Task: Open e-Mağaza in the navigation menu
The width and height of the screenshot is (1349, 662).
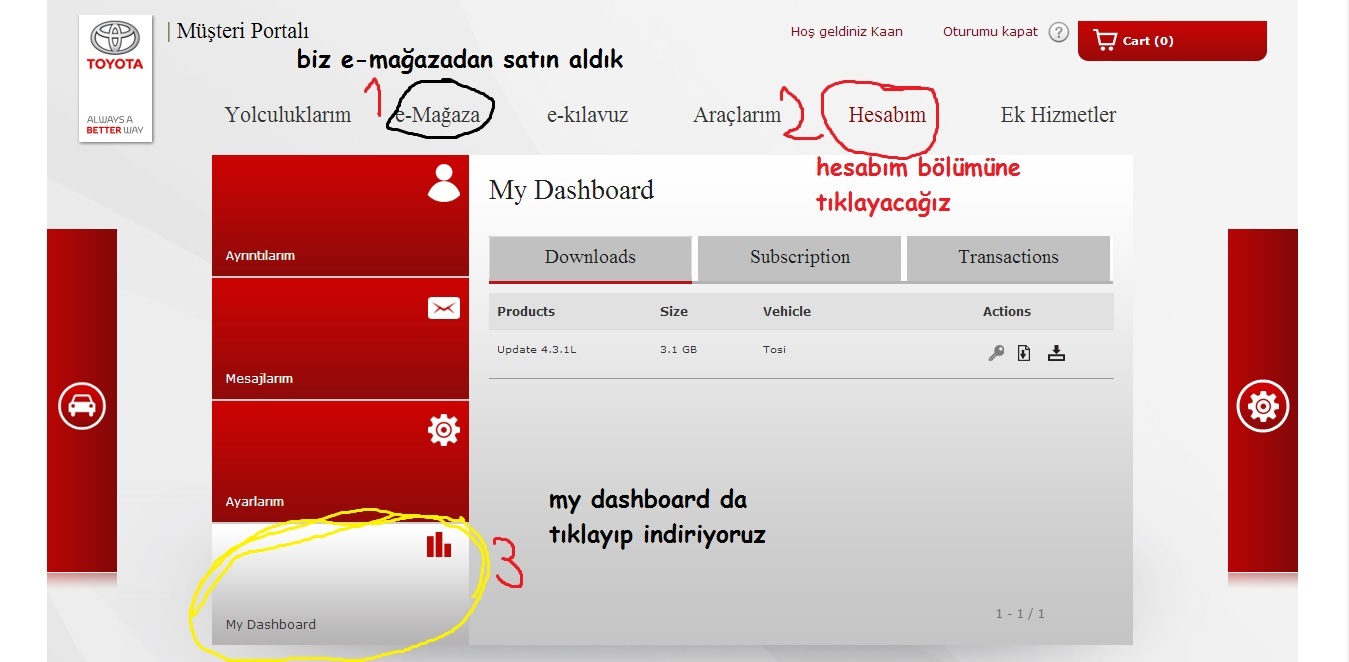Action: coord(438,115)
